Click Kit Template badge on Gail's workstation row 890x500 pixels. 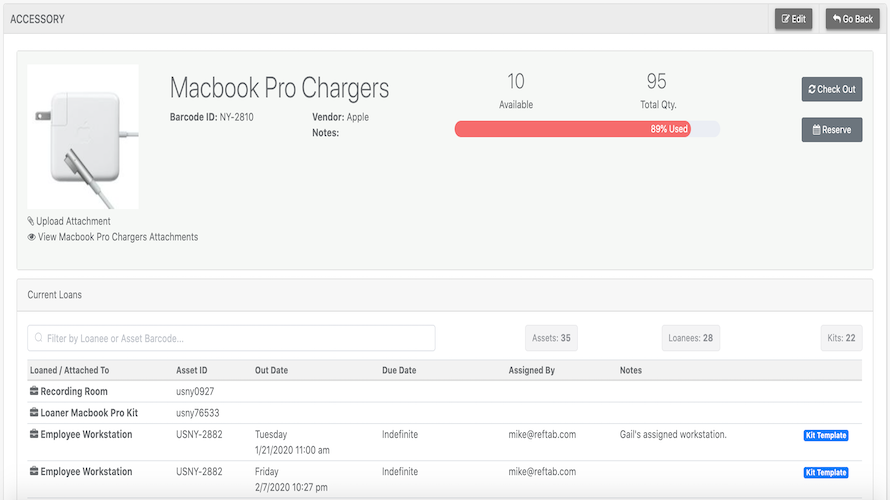coord(826,436)
